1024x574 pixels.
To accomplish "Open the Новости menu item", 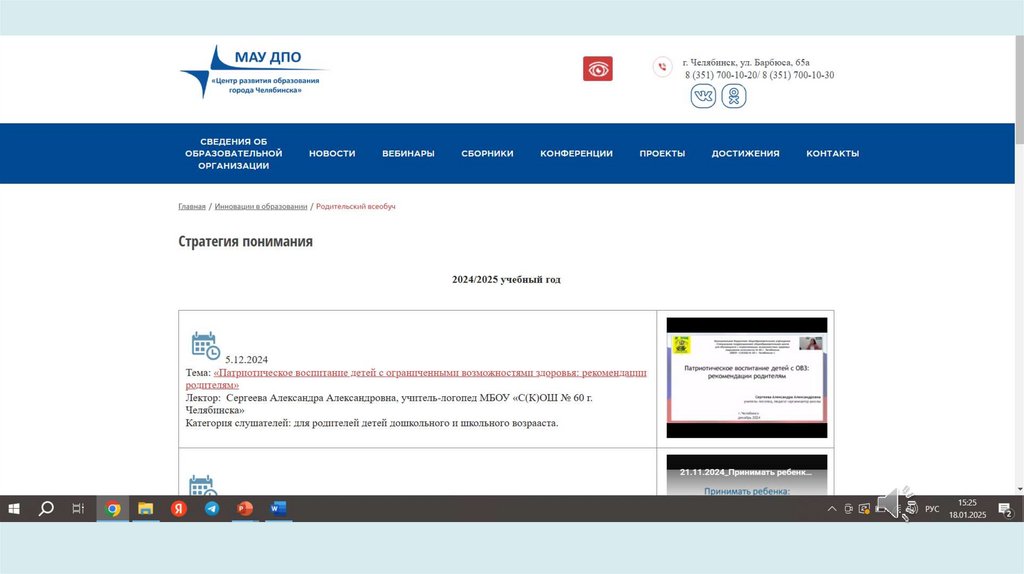I will coord(332,154).
